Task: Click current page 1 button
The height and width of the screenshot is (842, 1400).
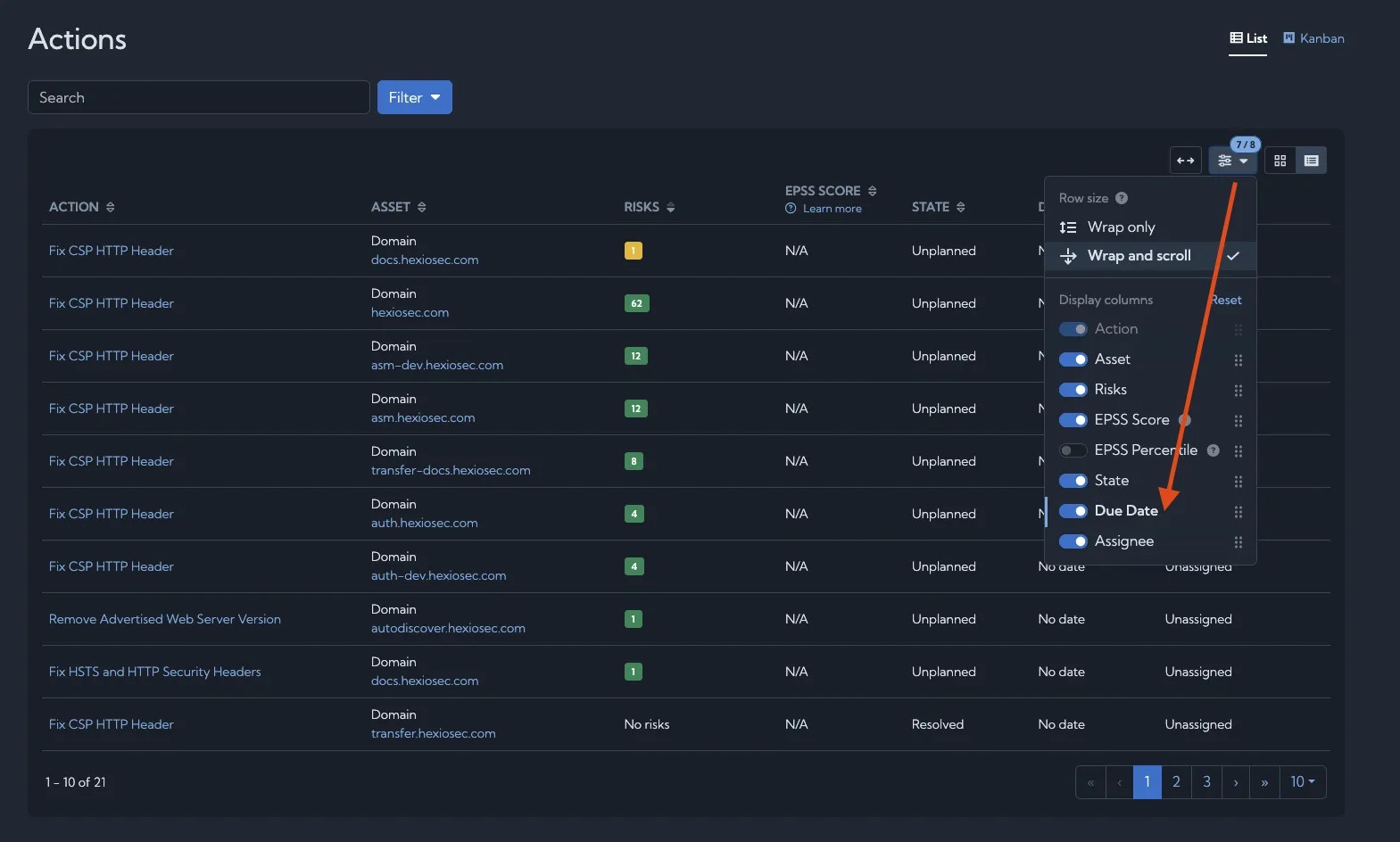Action: [1147, 782]
